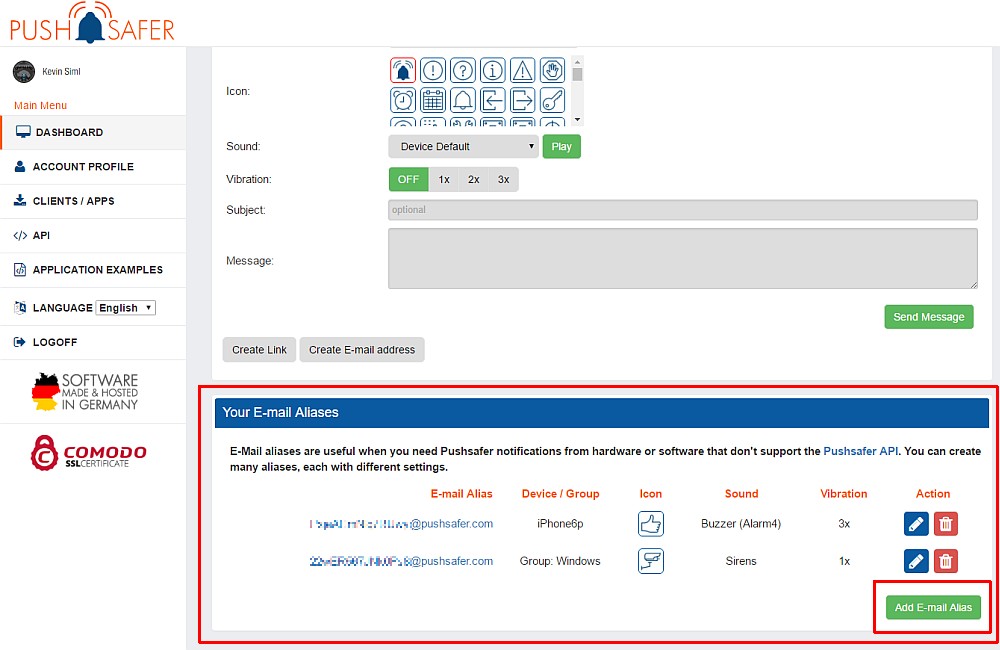Open the alias address in the Group: Windows row
The width and height of the screenshot is (1000, 650).
click(x=401, y=561)
